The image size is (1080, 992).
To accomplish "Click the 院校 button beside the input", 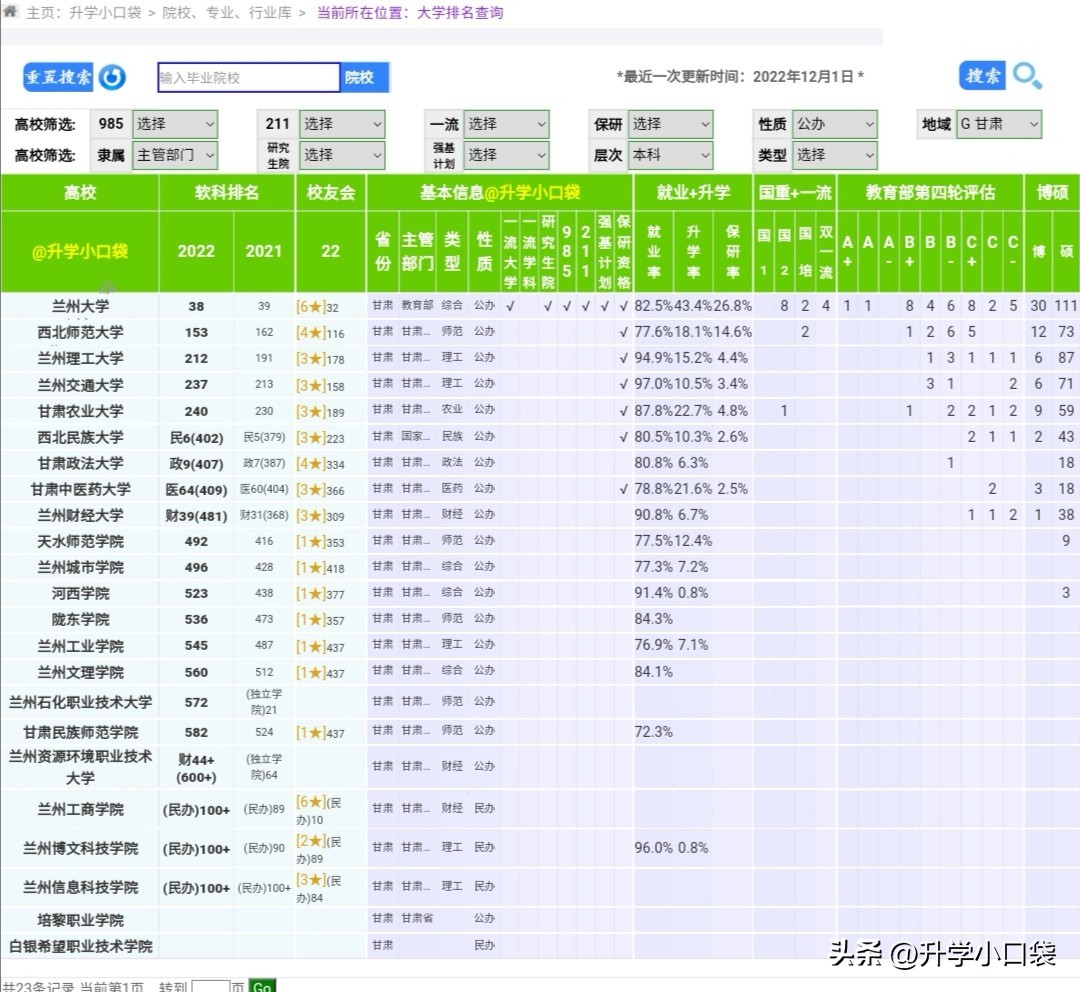I will click(365, 77).
